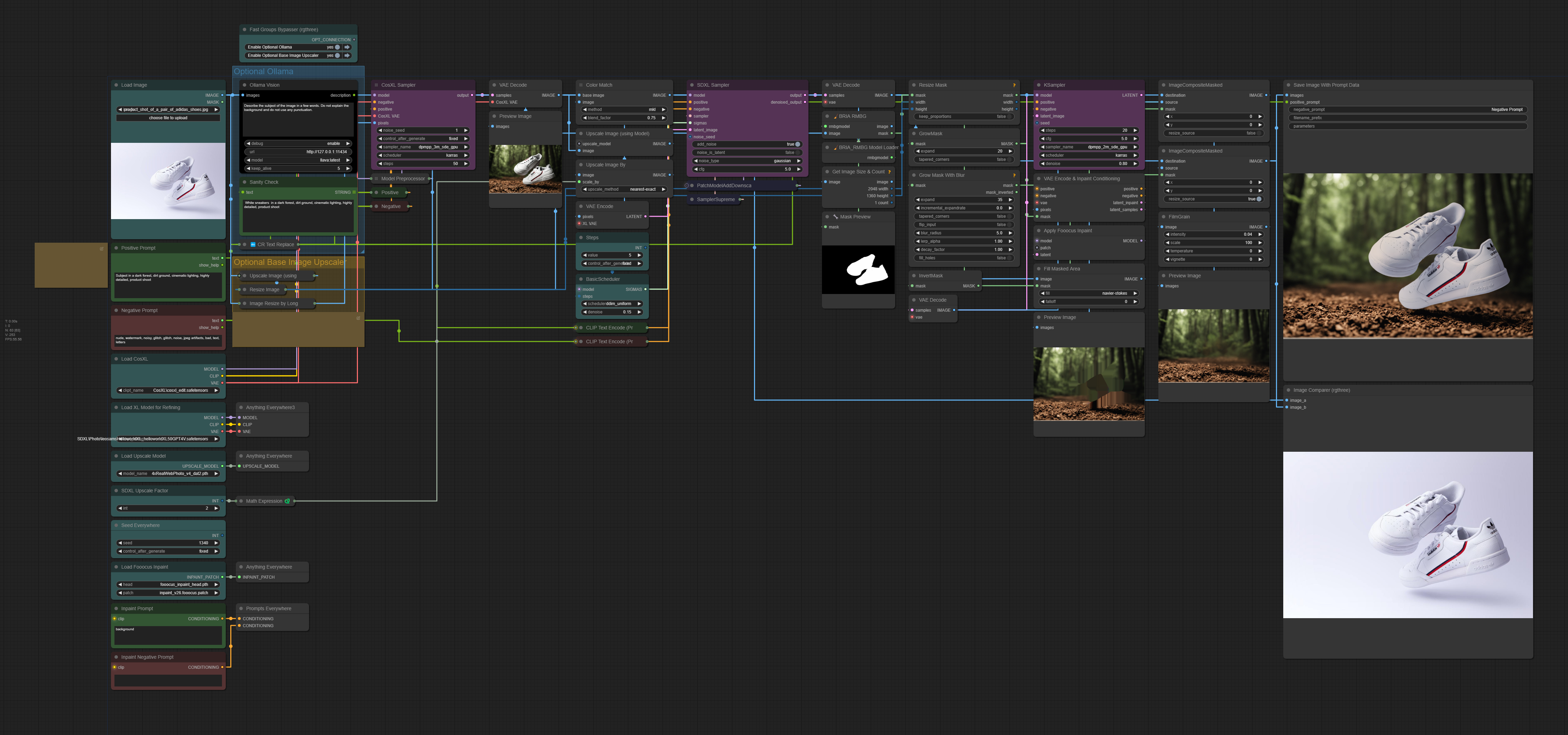Click the Math Expression green python icon

tap(287, 501)
